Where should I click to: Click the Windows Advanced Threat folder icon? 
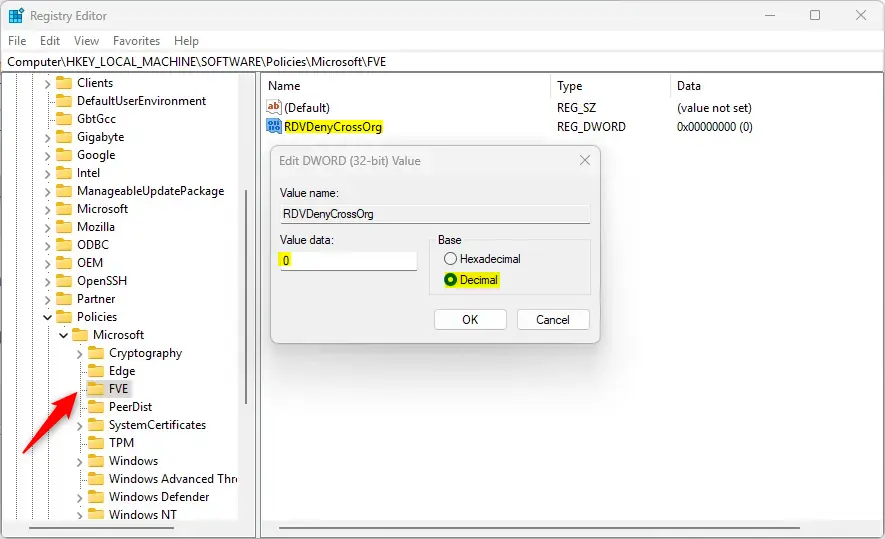pyautogui.click(x=96, y=479)
